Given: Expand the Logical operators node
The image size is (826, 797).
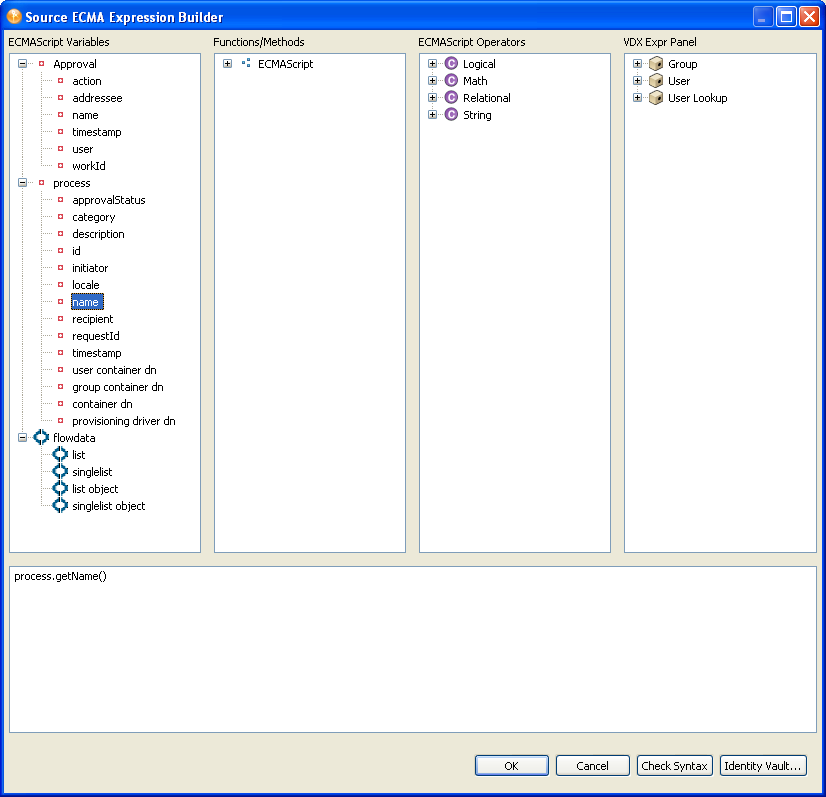Looking at the screenshot, I should 432,64.
